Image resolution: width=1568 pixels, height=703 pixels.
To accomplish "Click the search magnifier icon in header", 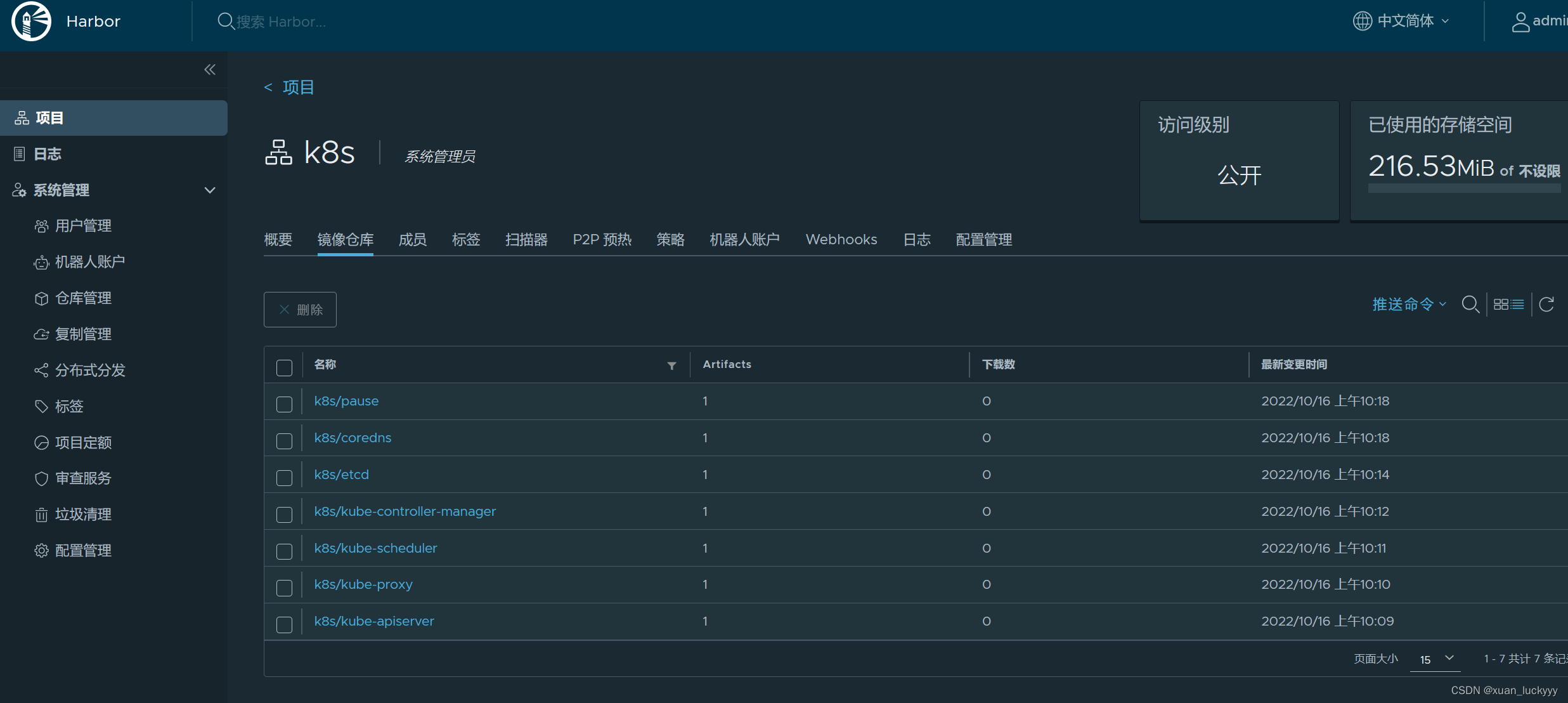I will click(225, 22).
